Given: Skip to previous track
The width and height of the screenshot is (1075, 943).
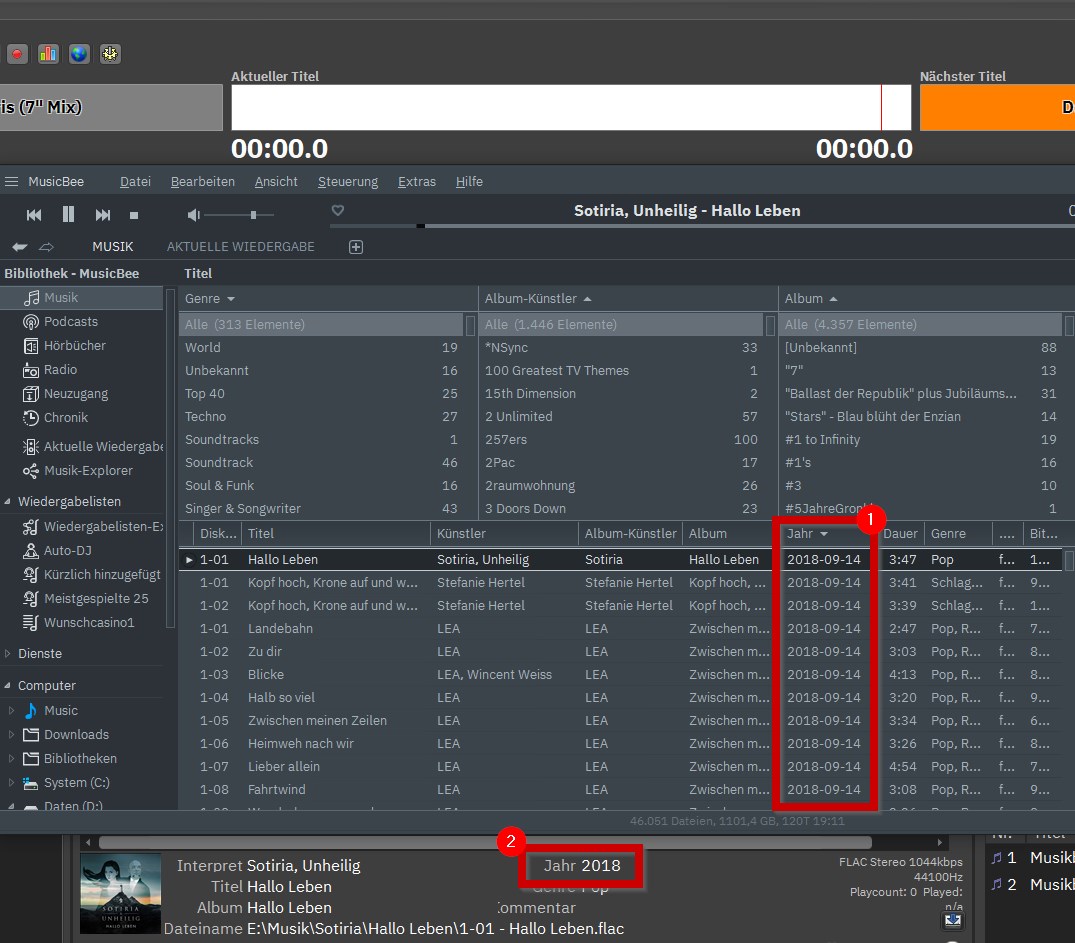Looking at the screenshot, I should tap(34, 215).
